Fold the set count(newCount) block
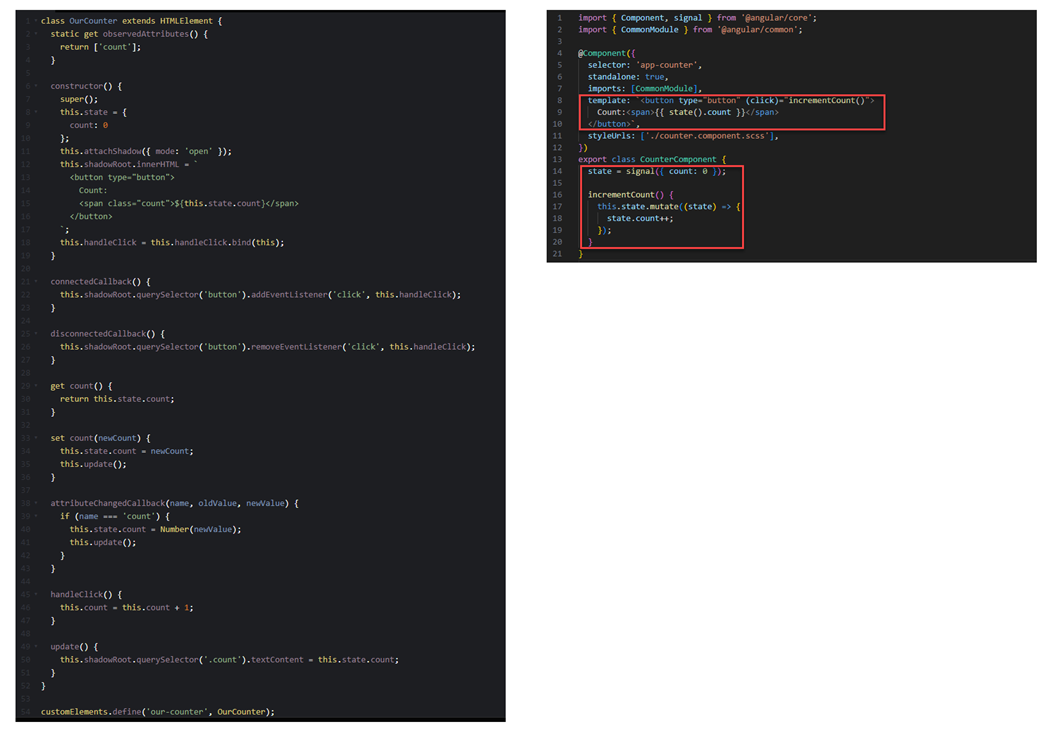The image size is (1048, 735). click(35, 438)
